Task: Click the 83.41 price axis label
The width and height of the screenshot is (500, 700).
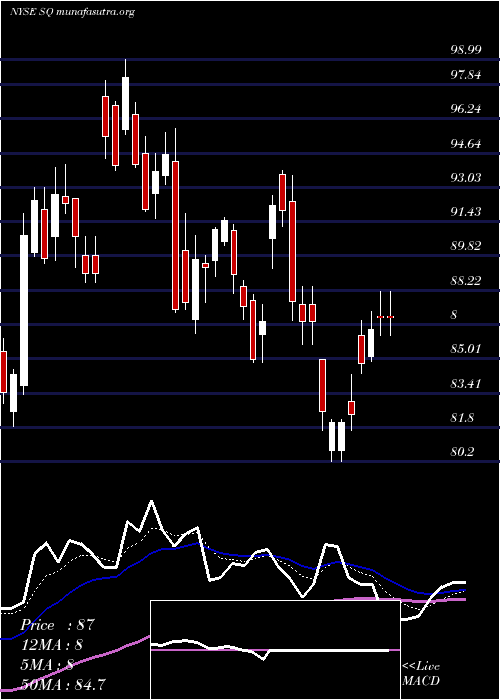Action: (x=466, y=383)
